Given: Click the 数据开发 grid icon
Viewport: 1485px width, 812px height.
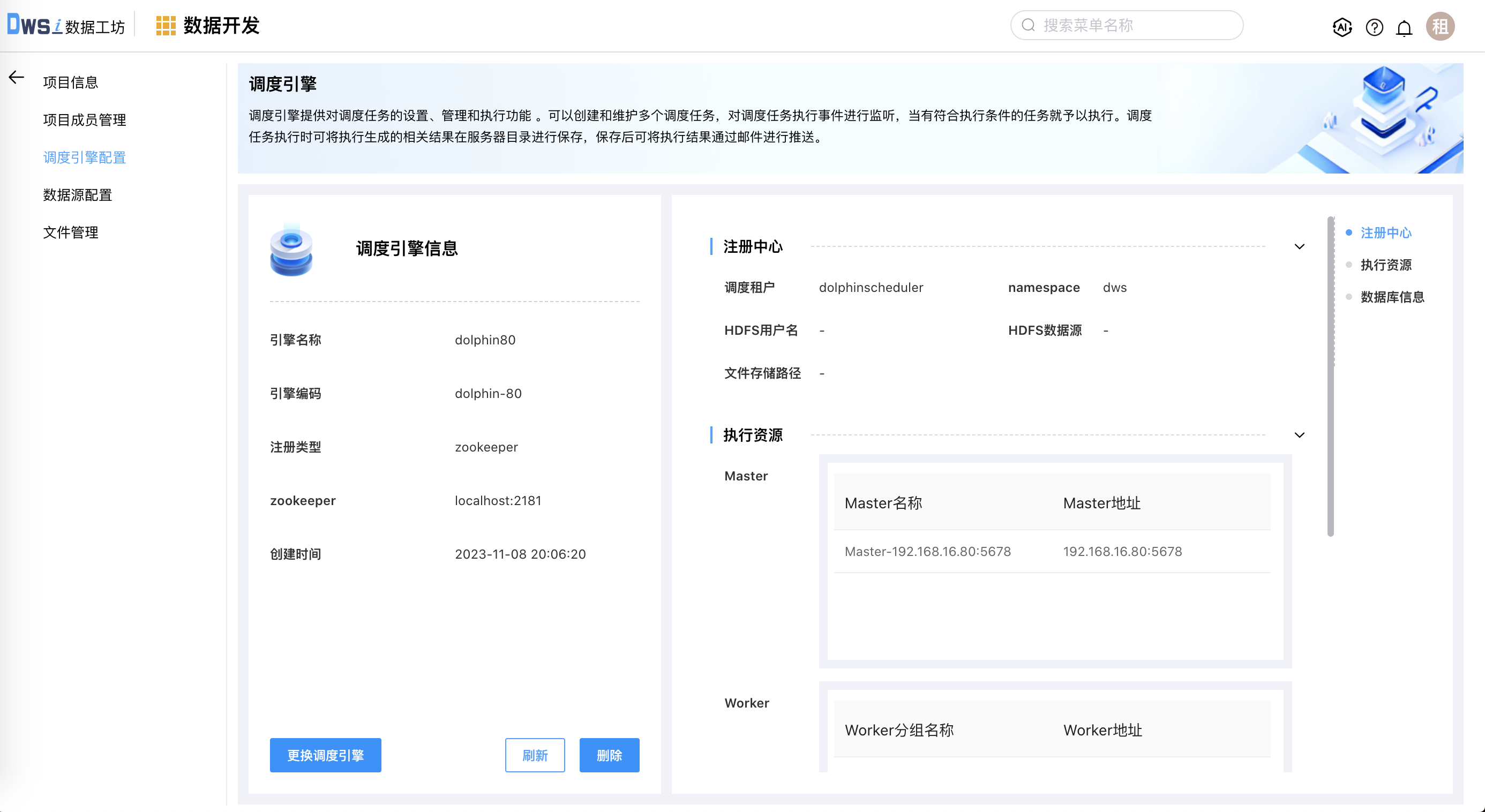Looking at the screenshot, I should pos(166,25).
